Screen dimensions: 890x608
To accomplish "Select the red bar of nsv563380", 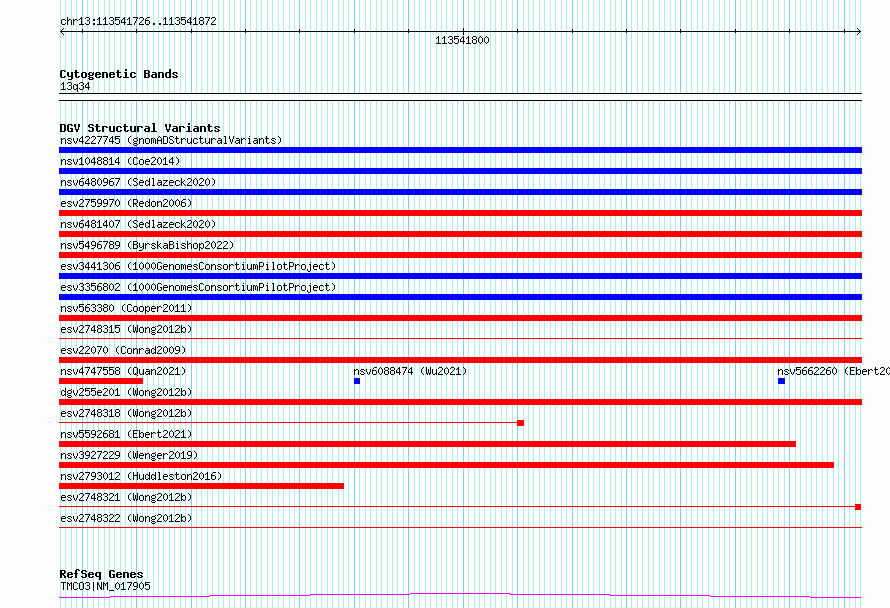I will click(460, 318).
